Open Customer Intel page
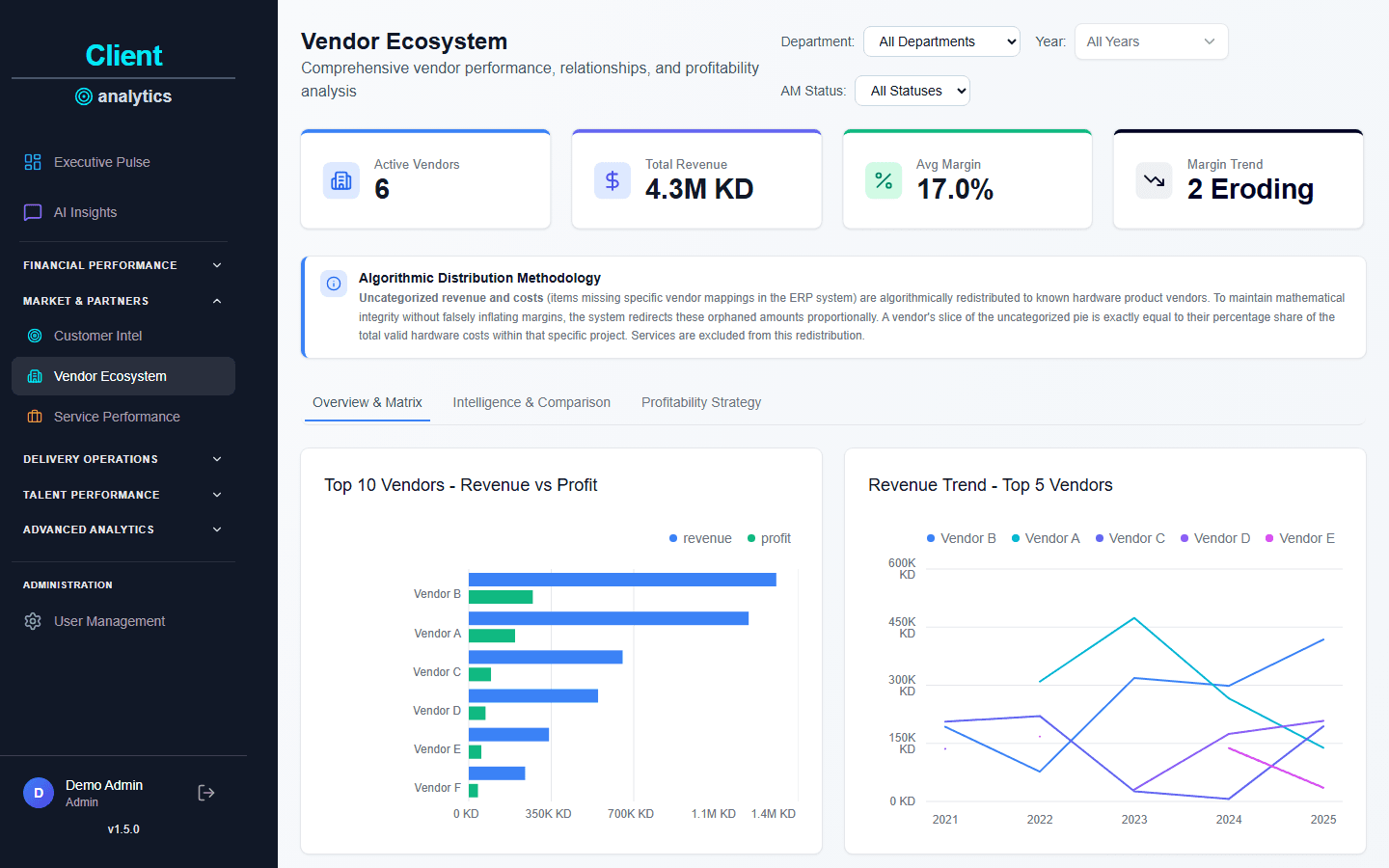 coord(123,336)
